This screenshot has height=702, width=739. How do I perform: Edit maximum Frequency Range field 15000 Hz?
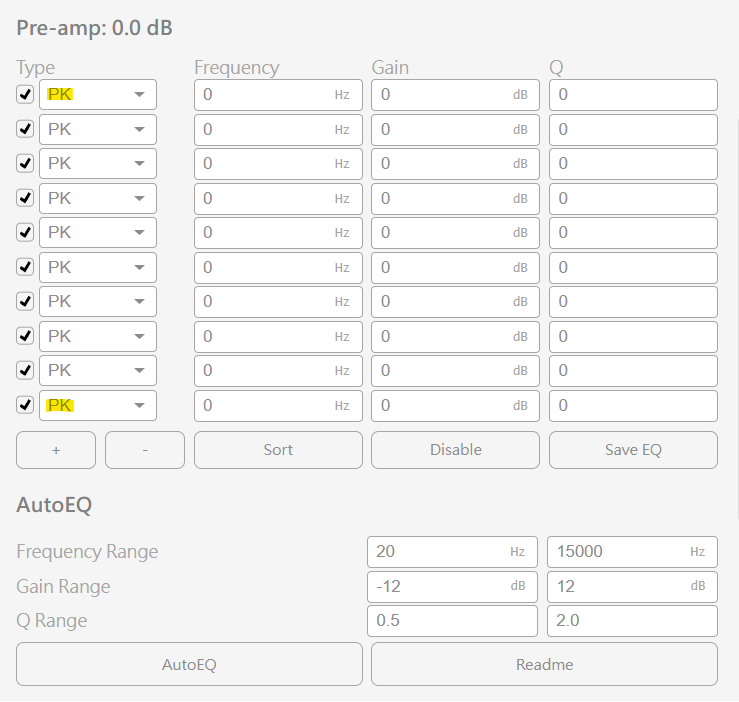[x=632, y=552]
